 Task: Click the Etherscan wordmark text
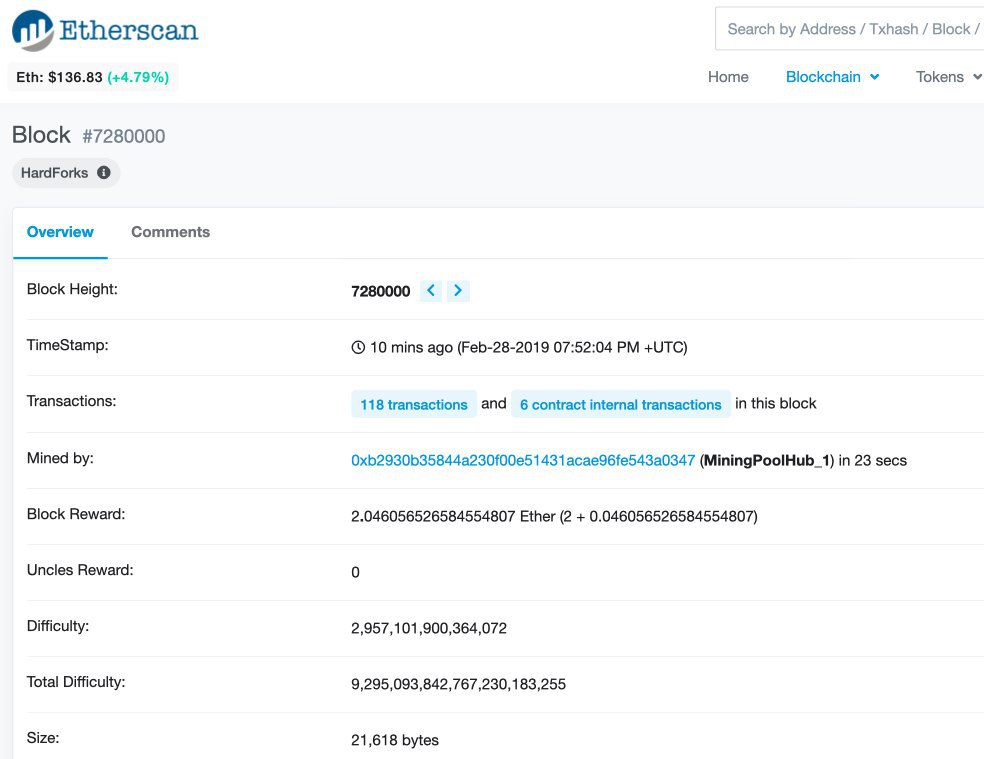click(x=129, y=30)
